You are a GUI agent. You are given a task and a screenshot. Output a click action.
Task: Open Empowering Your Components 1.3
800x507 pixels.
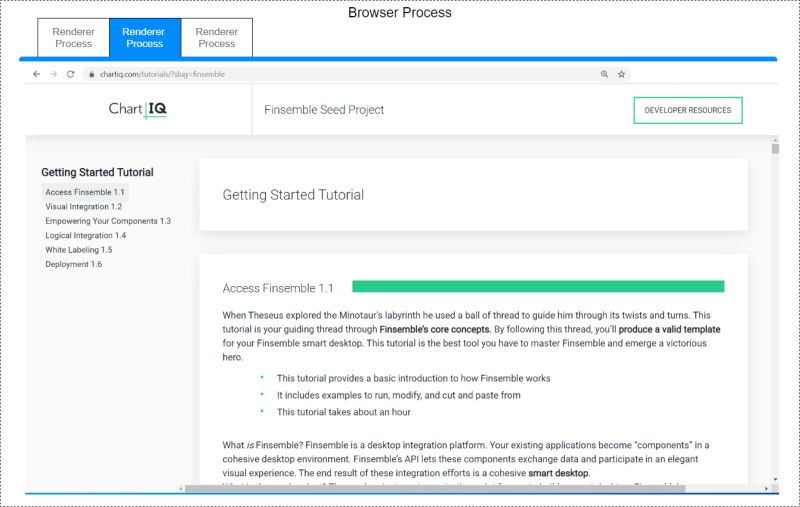pos(108,221)
